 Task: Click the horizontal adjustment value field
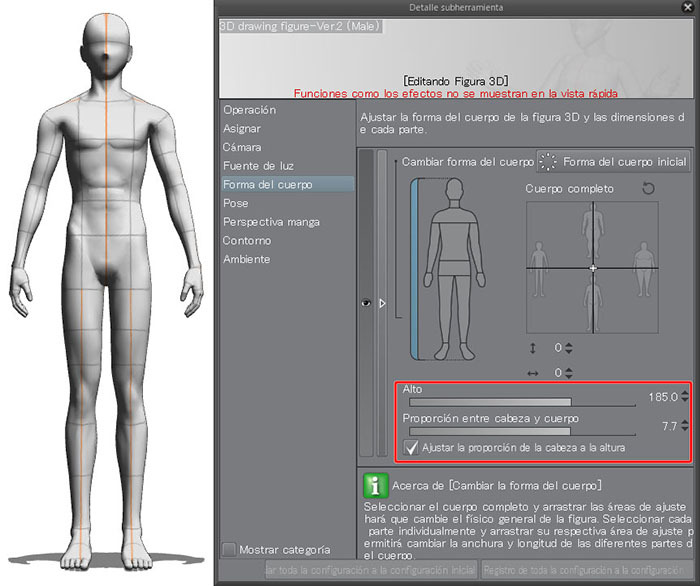tap(557, 373)
